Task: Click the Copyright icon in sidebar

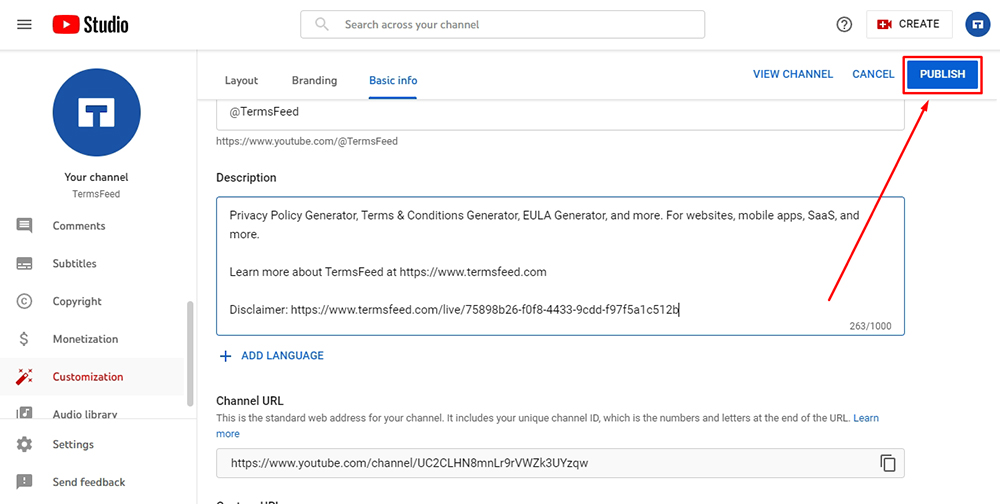Action: 24,301
